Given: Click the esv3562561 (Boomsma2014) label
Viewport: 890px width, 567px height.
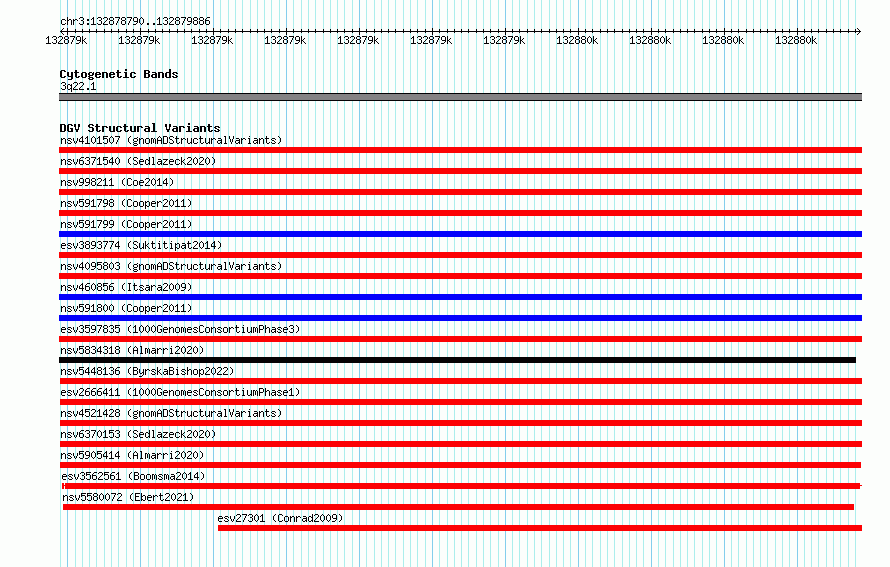Looking at the screenshot, I should pos(133,476).
